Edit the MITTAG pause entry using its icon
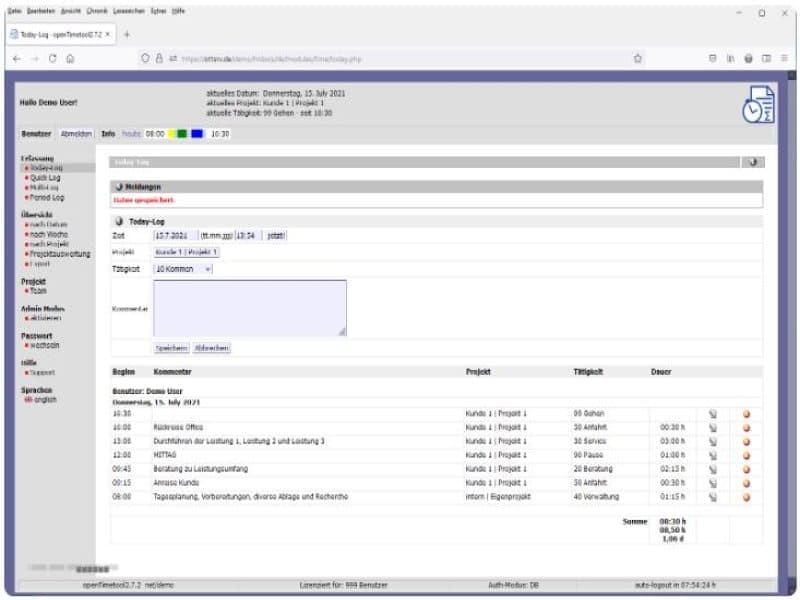 pyautogui.click(x=713, y=456)
